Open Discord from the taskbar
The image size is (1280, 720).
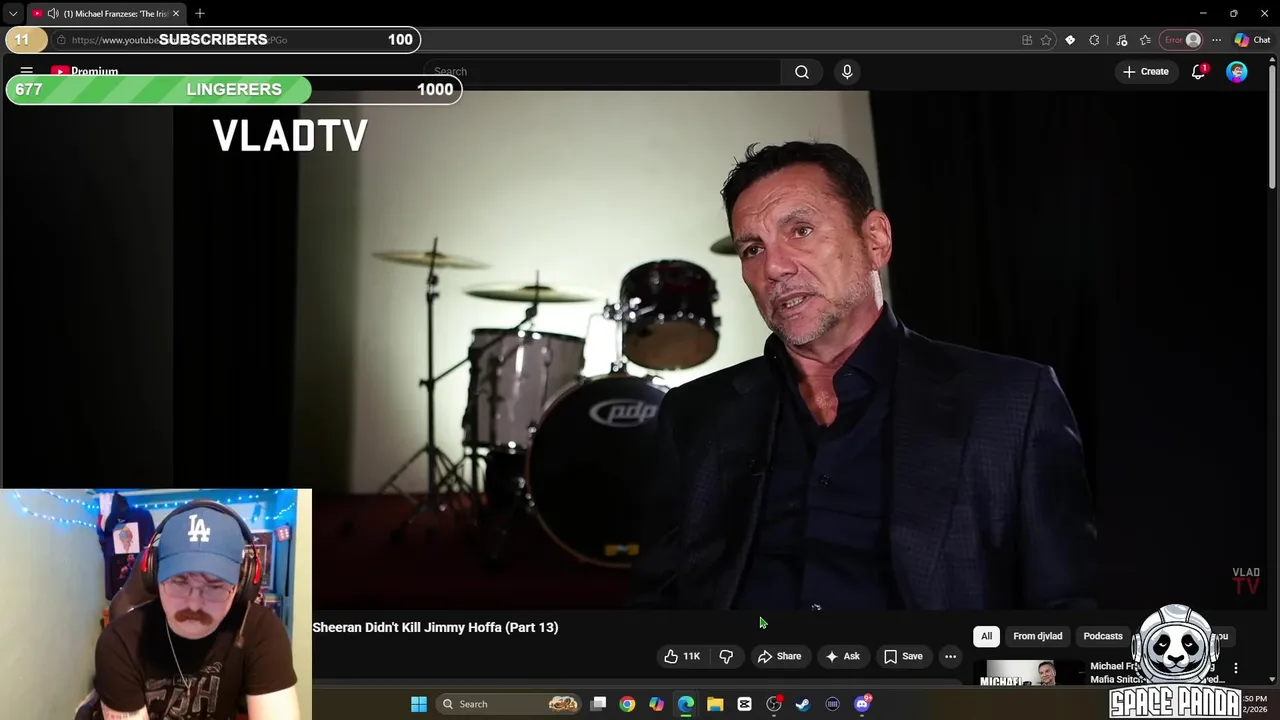coord(862,704)
